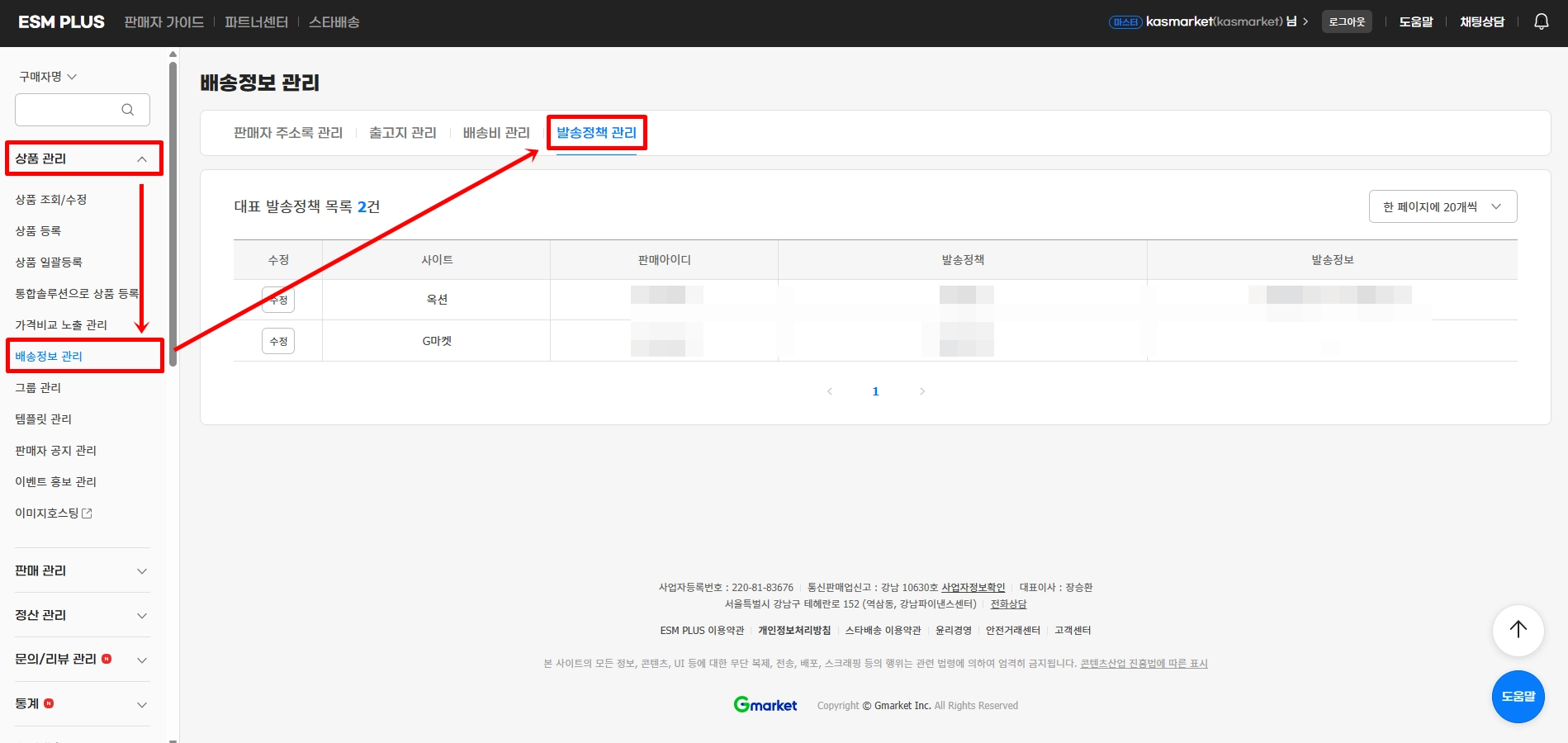1568x743 pixels.
Task: Open 판매자 가이드 in top bar
Action: [x=163, y=22]
